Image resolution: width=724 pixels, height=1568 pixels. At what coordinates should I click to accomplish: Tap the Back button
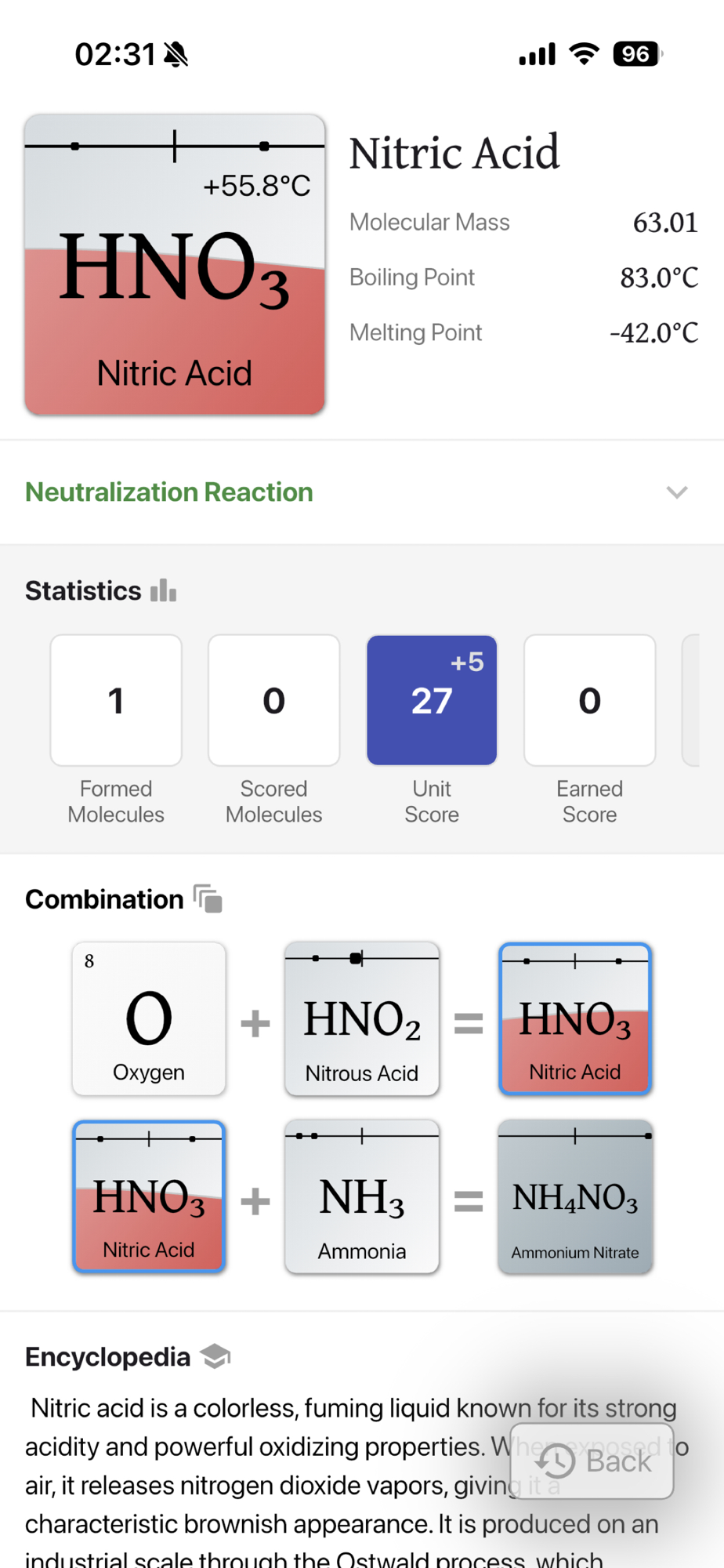[x=592, y=1461]
